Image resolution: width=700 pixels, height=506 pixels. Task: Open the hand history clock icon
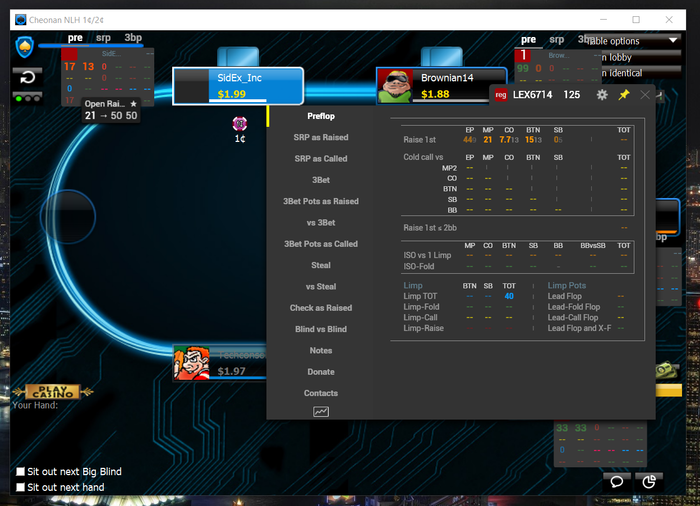click(649, 481)
